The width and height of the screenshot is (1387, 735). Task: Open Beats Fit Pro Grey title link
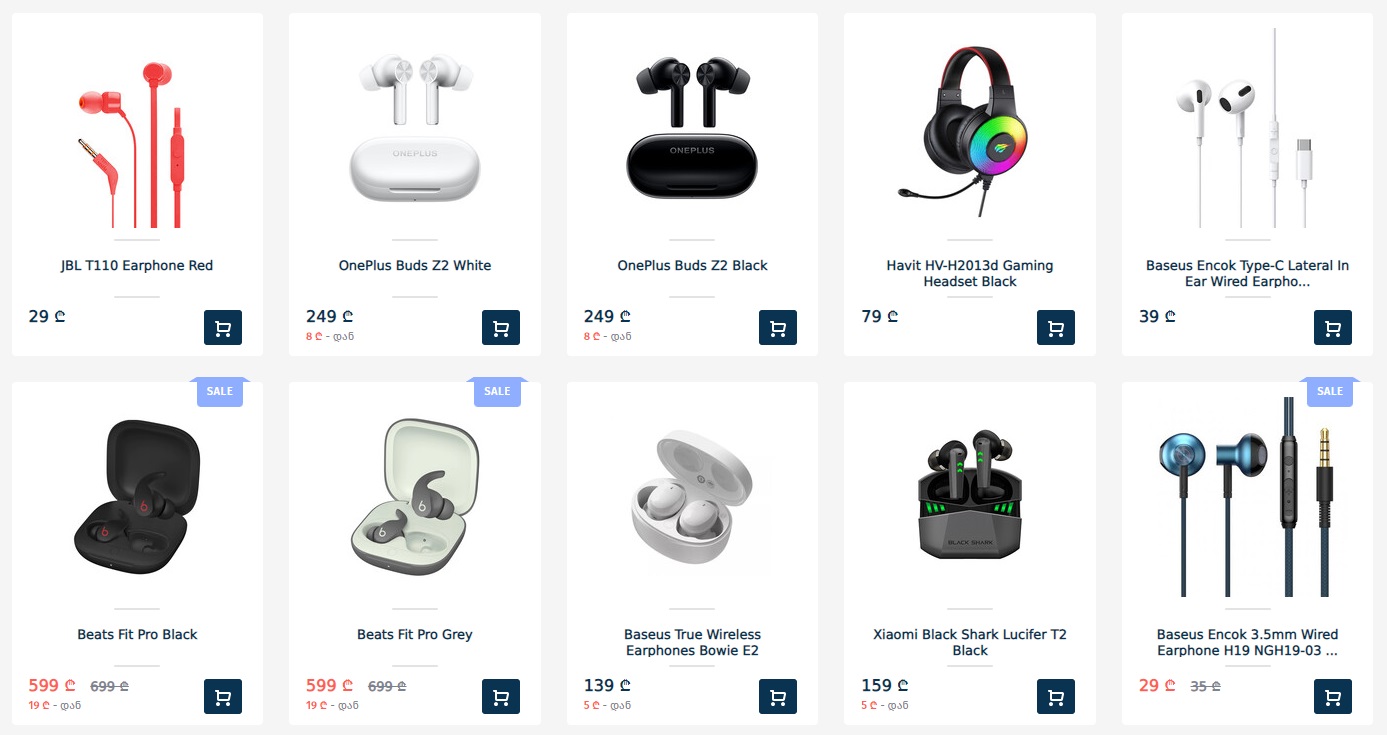(x=415, y=634)
